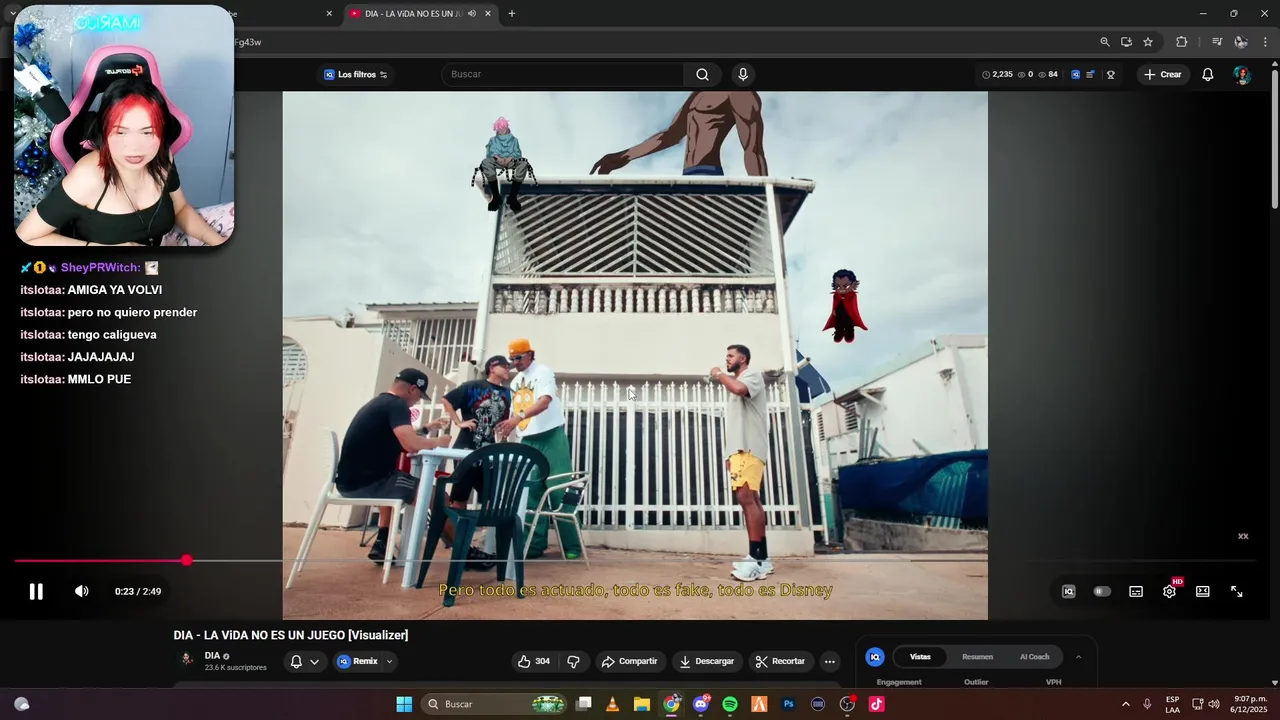Mute the tab via its speaker icon

point(471,14)
